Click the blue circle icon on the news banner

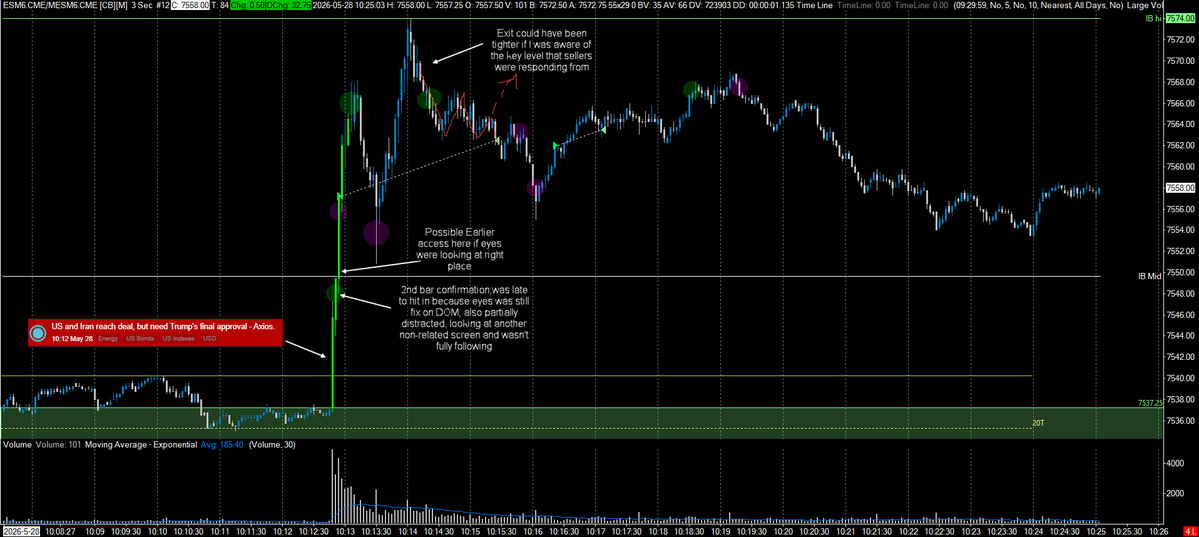(38, 333)
